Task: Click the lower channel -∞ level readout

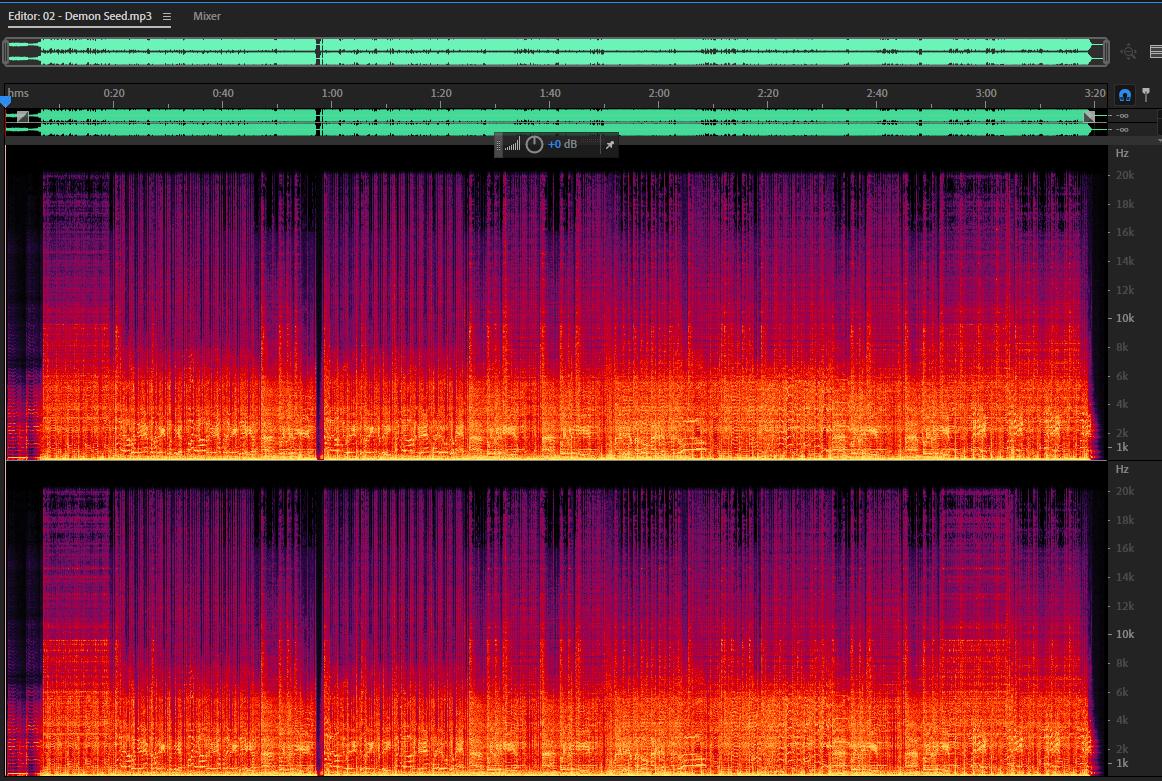Action: (x=1122, y=130)
